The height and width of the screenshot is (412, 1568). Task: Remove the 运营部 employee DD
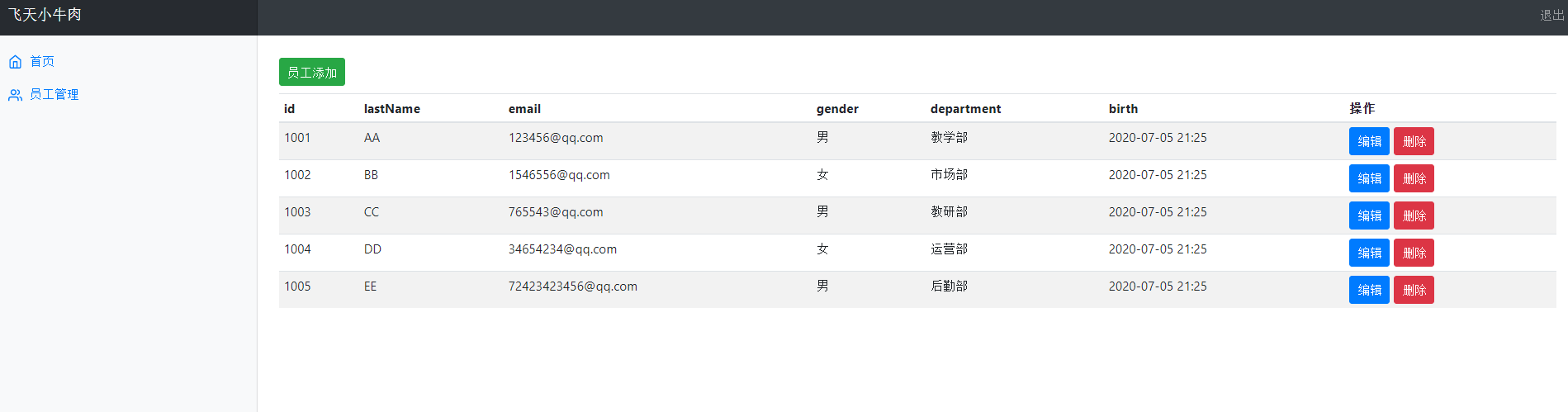pos(1414,253)
